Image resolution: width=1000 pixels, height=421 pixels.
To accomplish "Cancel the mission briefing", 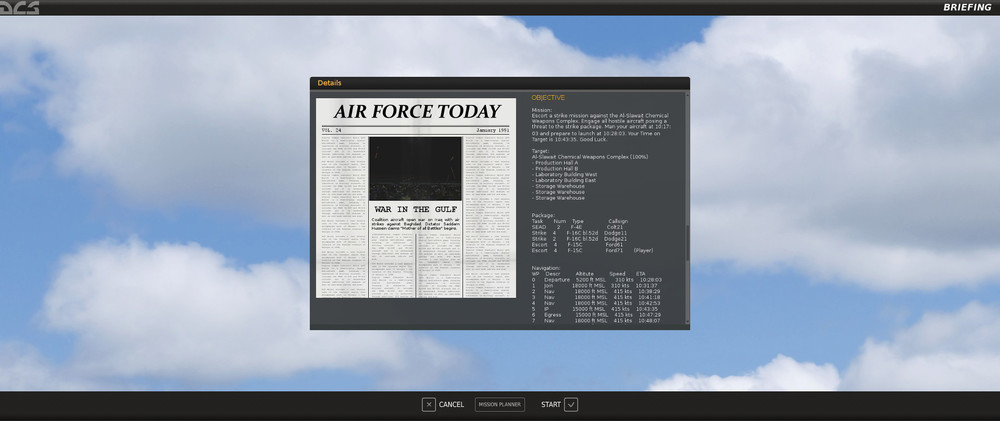I will coord(443,404).
